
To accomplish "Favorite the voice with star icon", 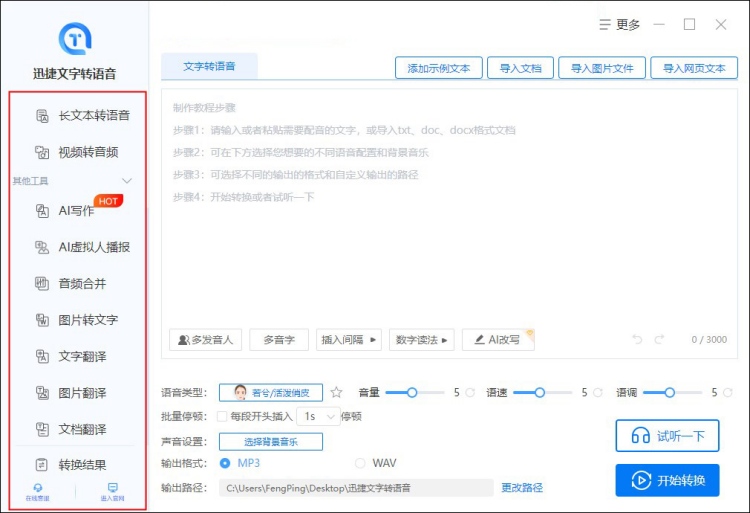I will coord(336,393).
